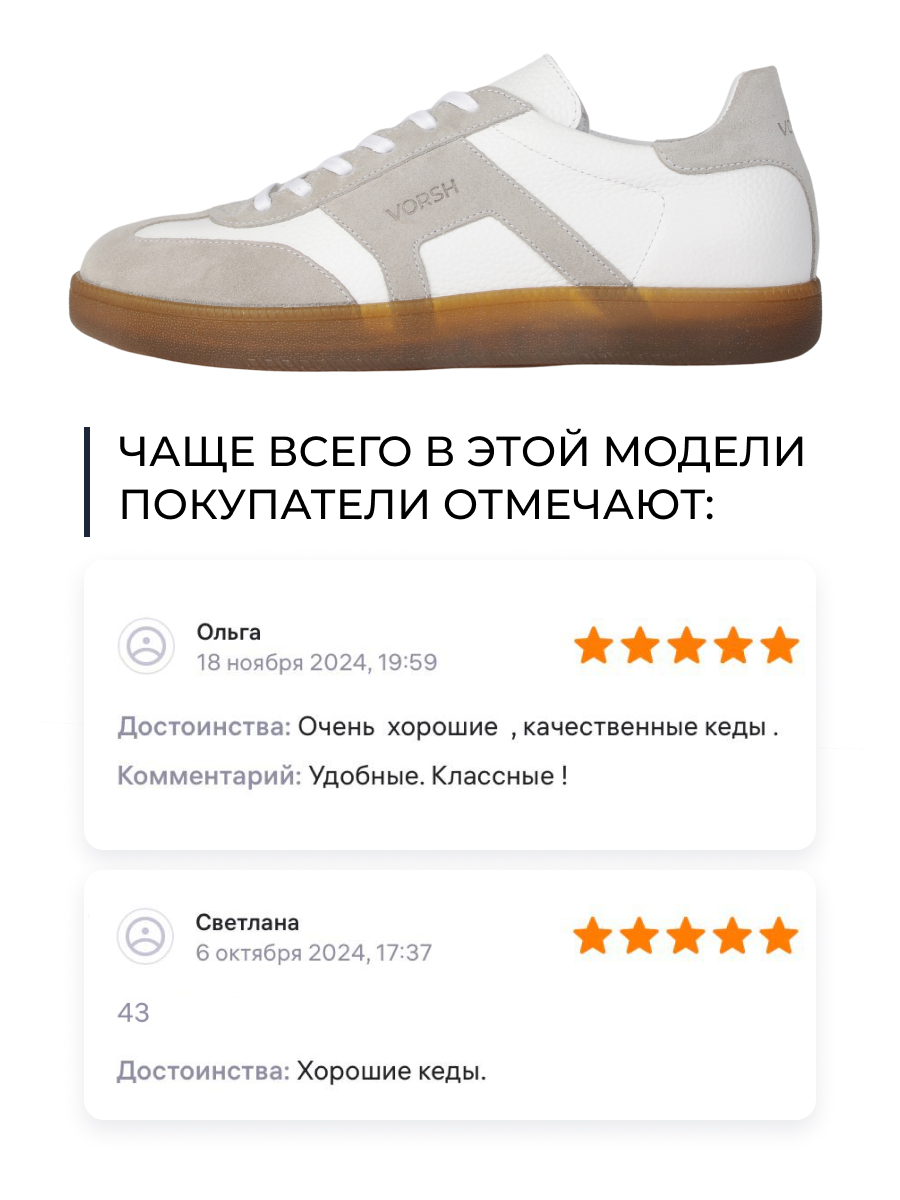Open reviewer name Ольга
Screen dimensions: 900x1200
point(229,632)
